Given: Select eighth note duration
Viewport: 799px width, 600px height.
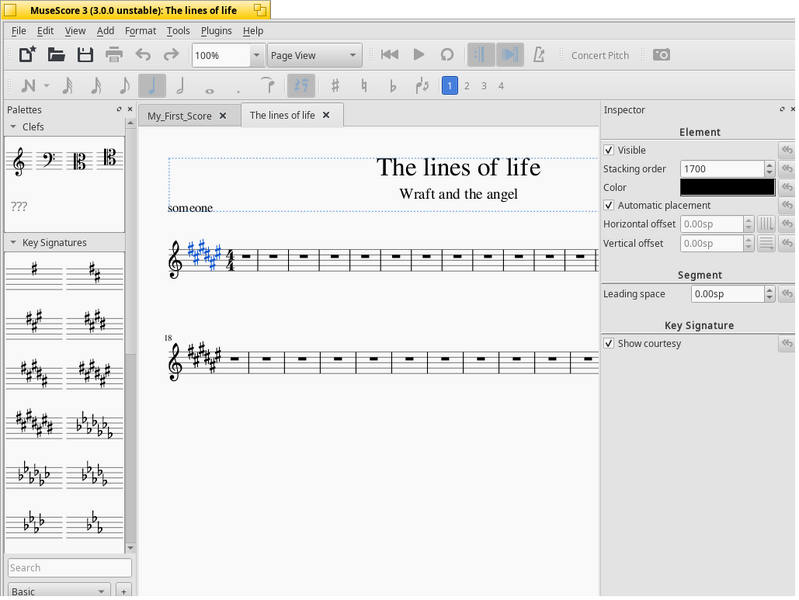Looking at the screenshot, I should (124, 86).
